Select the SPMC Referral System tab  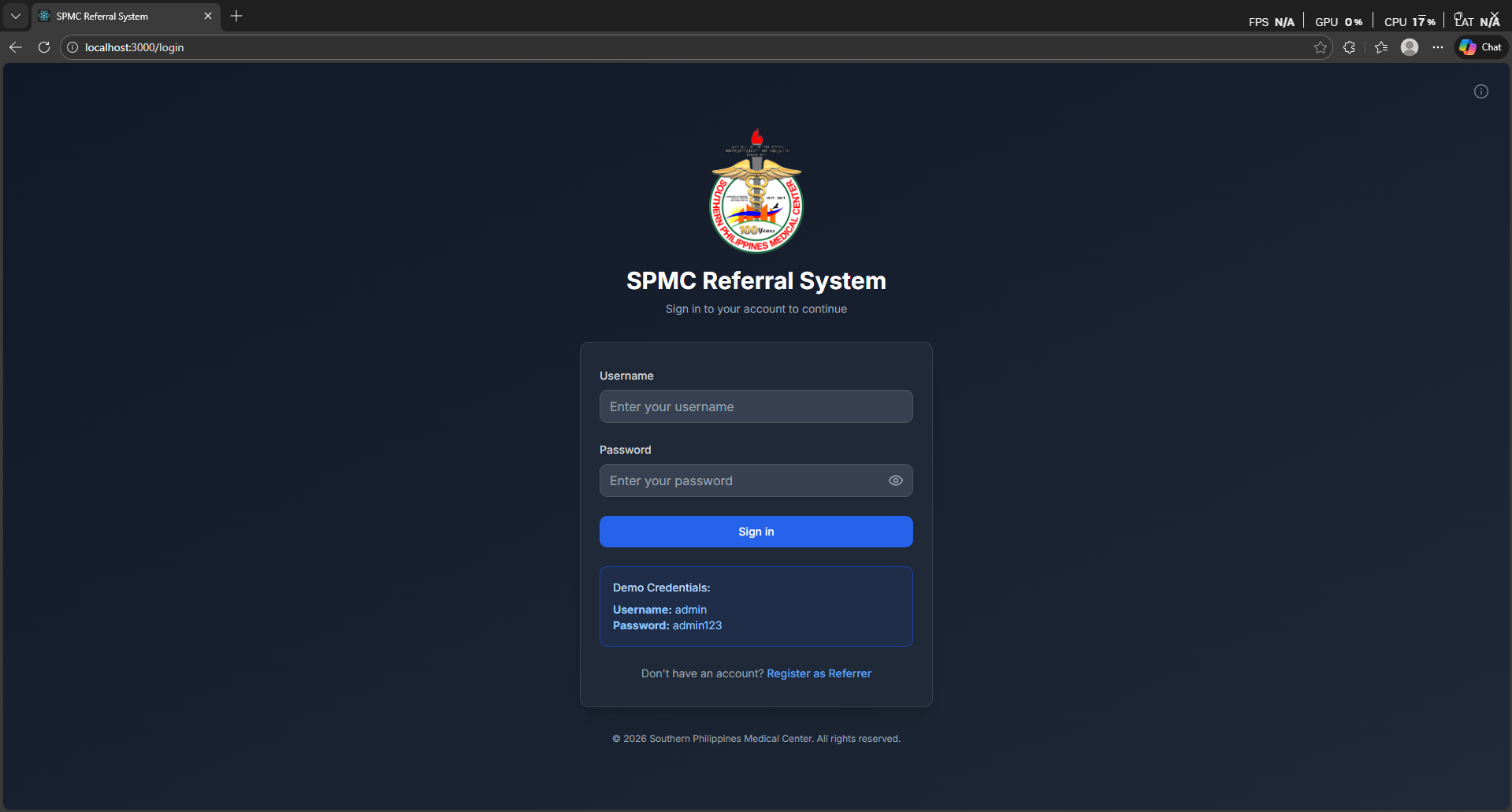click(x=126, y=16)
